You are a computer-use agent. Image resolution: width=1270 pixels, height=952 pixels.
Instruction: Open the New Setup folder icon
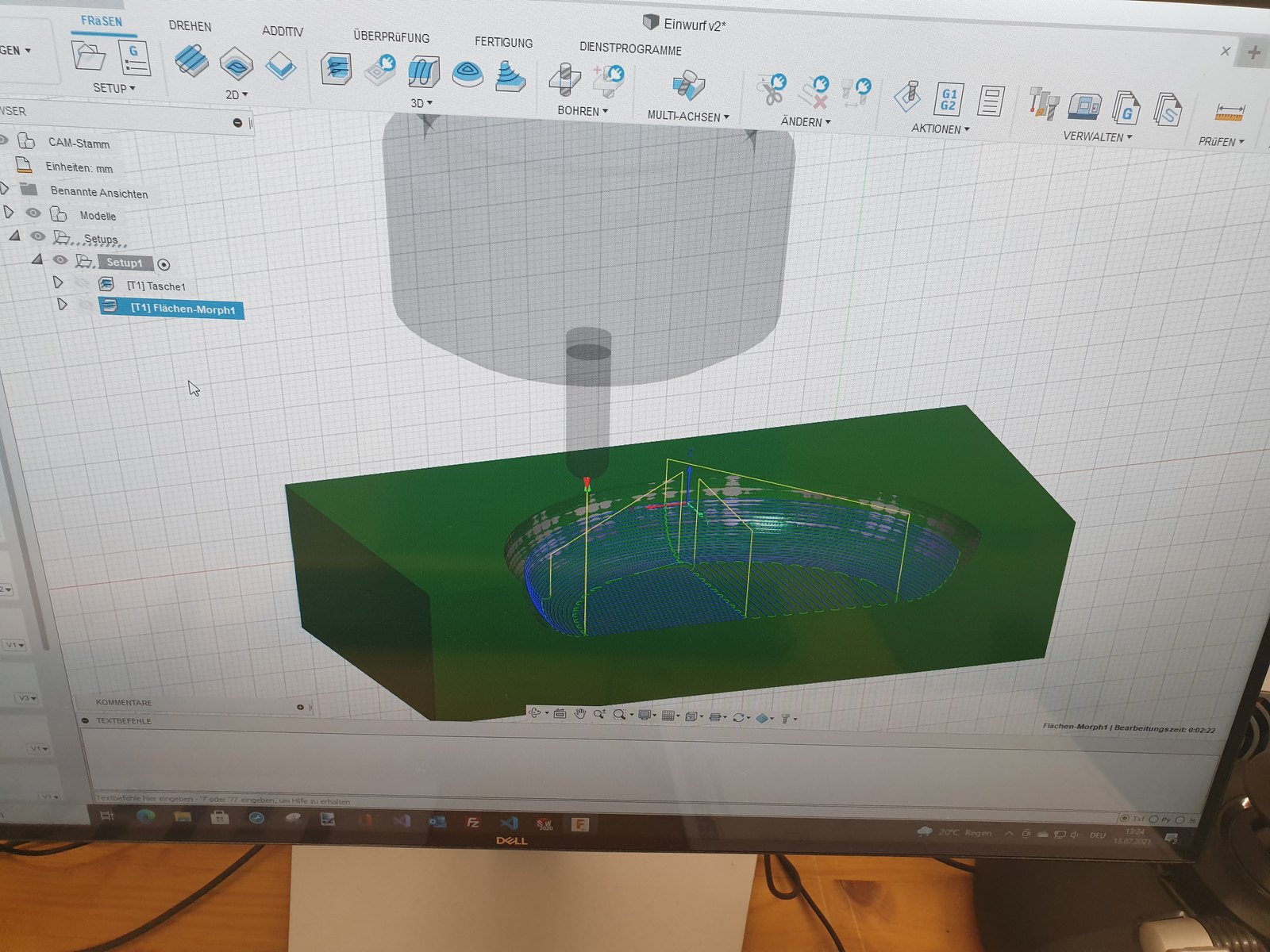point(88,56)
